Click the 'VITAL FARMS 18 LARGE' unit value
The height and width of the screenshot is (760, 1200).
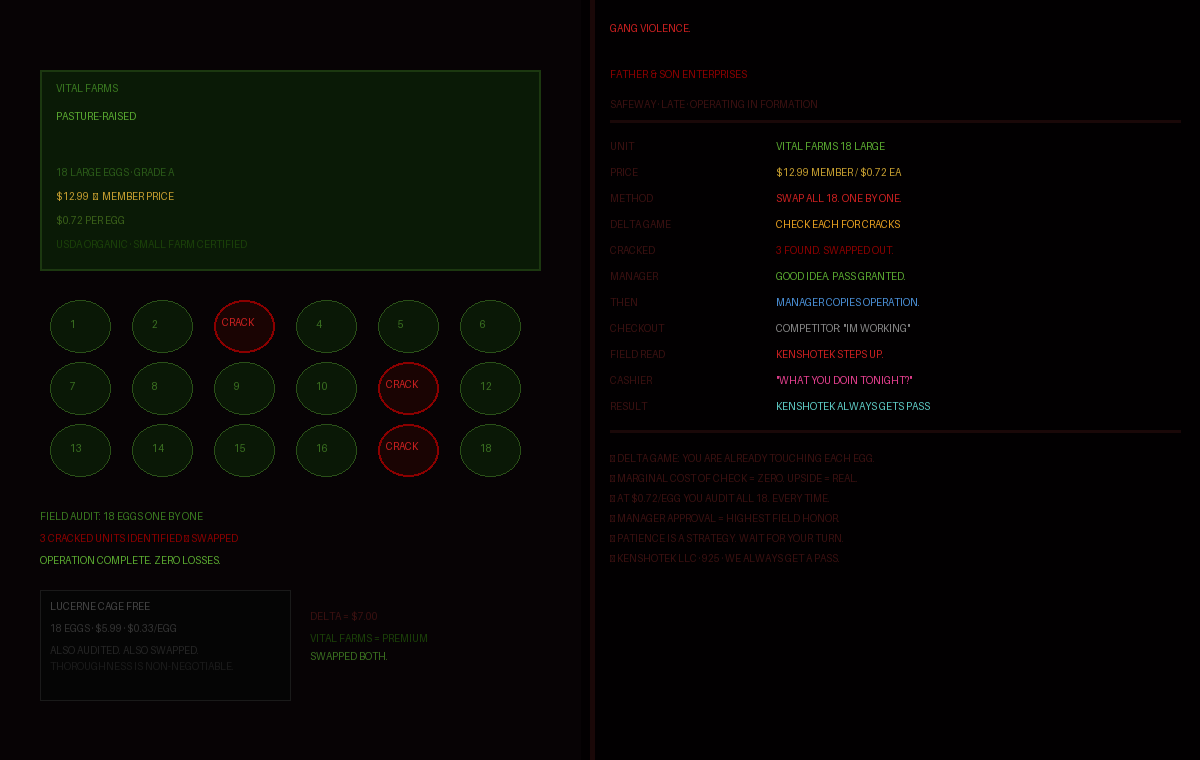(x=830, y=147)
